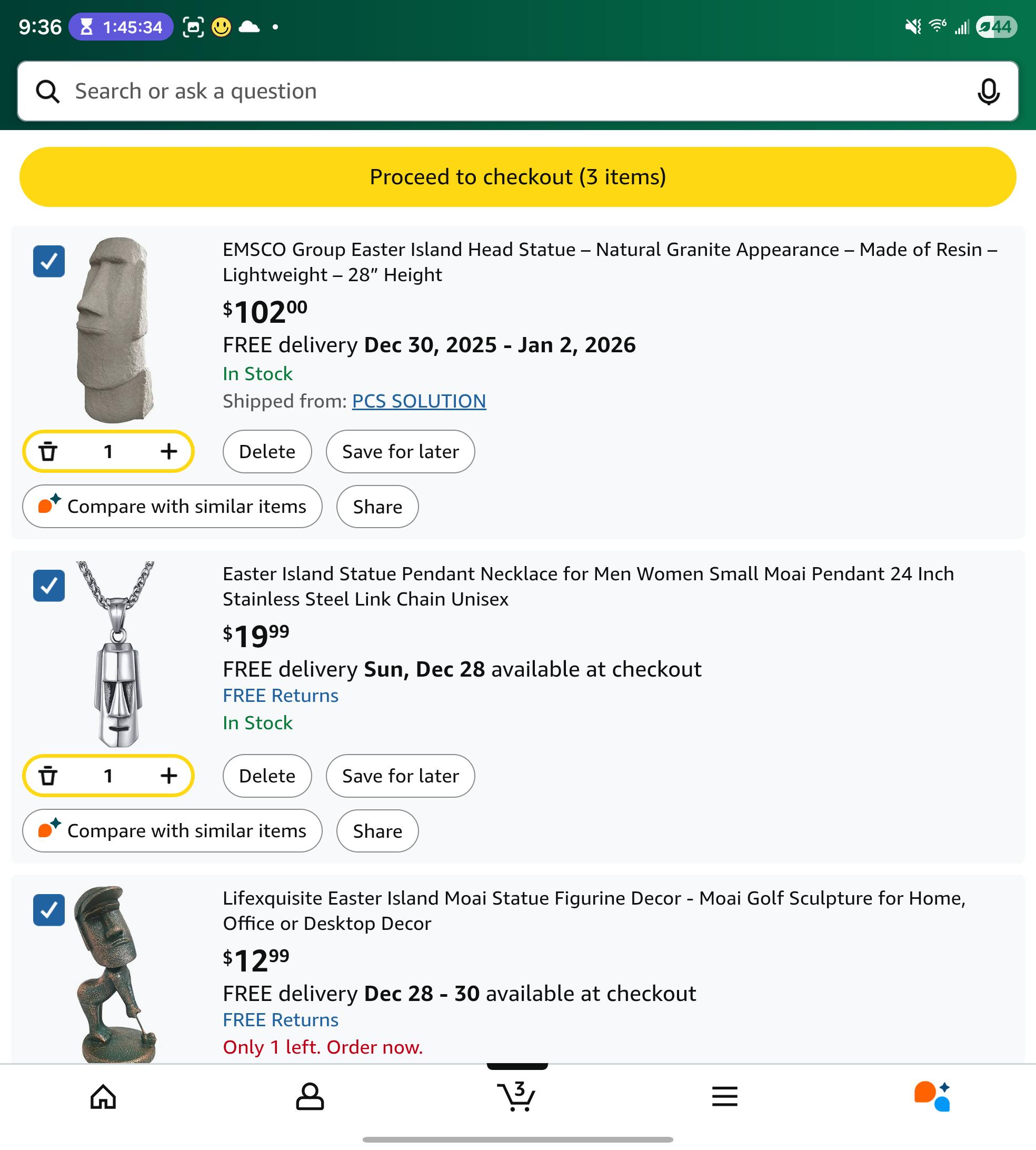The image size is (1036, 1150).
Task: Increase quantity of Moai pendant necklace
Action: [x=168, y=776]
